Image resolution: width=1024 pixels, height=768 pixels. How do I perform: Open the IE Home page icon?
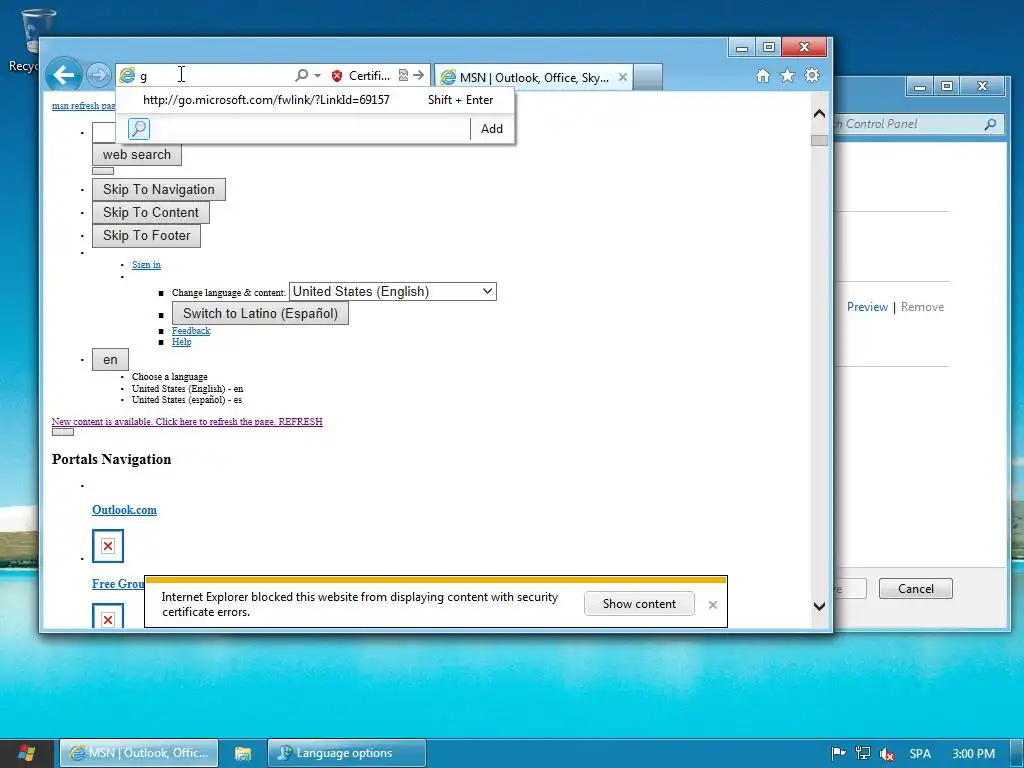coord(763,76)
